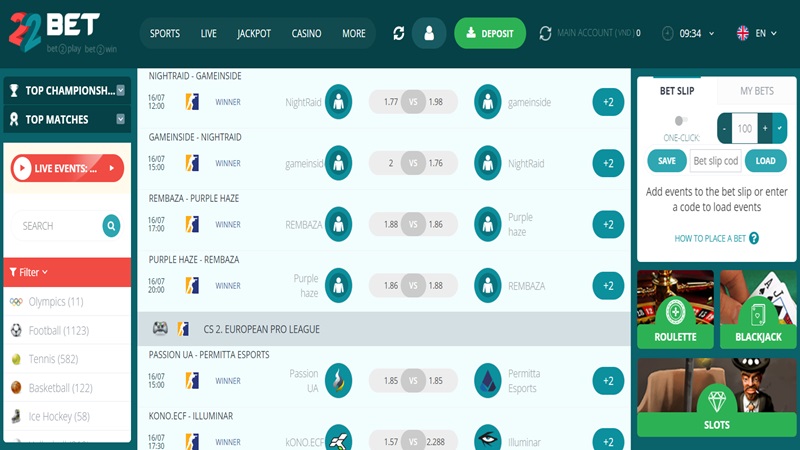The width and height of the screenshot is (800, 450).
Task: Click the Permitta Esports team logo
Action: pyautogui.click(x=488, y=380)
